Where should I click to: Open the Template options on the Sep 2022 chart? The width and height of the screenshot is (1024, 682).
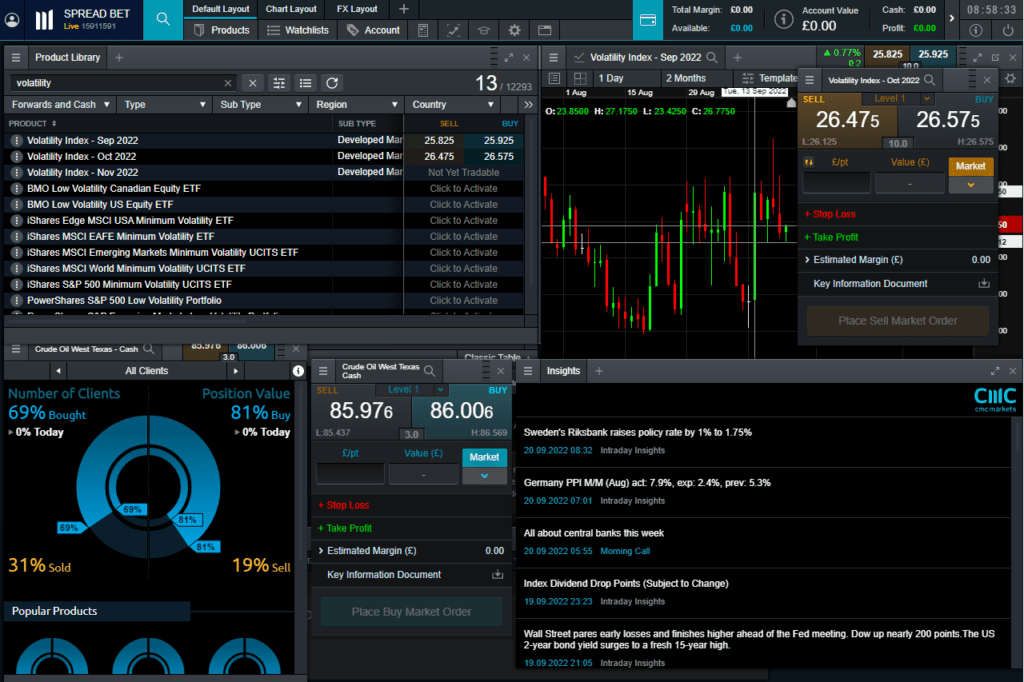(x=780, y=77)
